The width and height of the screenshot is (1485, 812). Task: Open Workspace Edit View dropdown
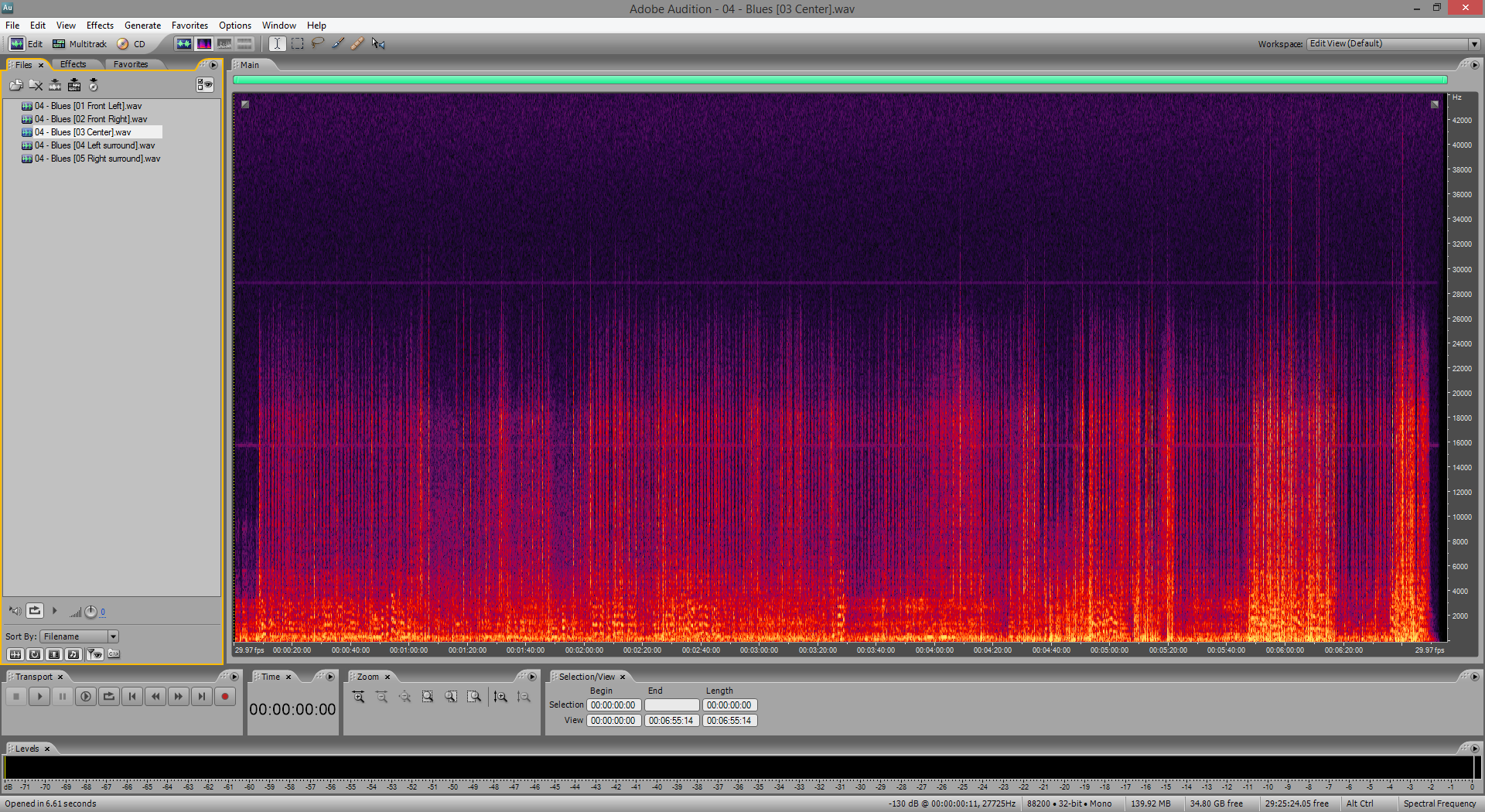[x=1394, y=44]
